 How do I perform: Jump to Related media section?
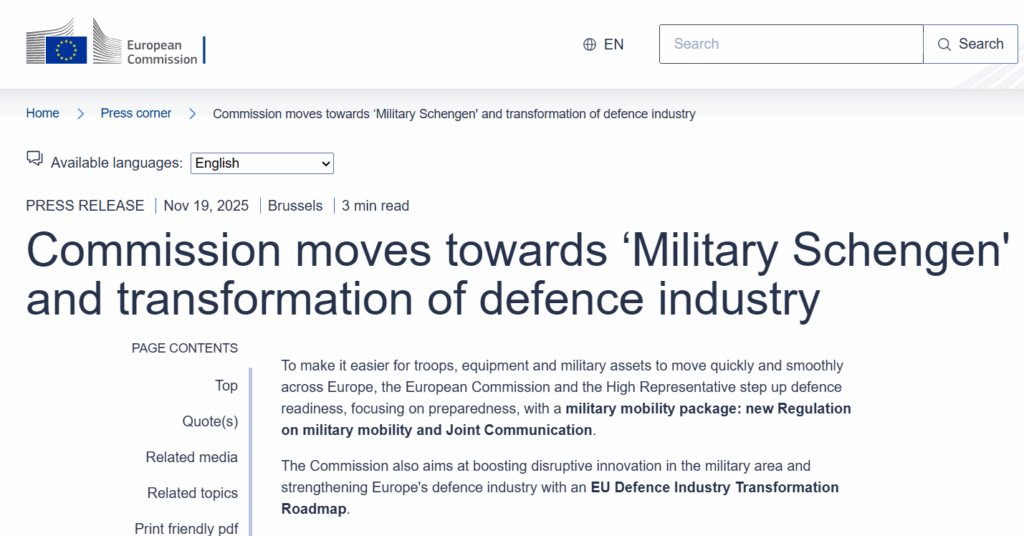click(191, 458)
